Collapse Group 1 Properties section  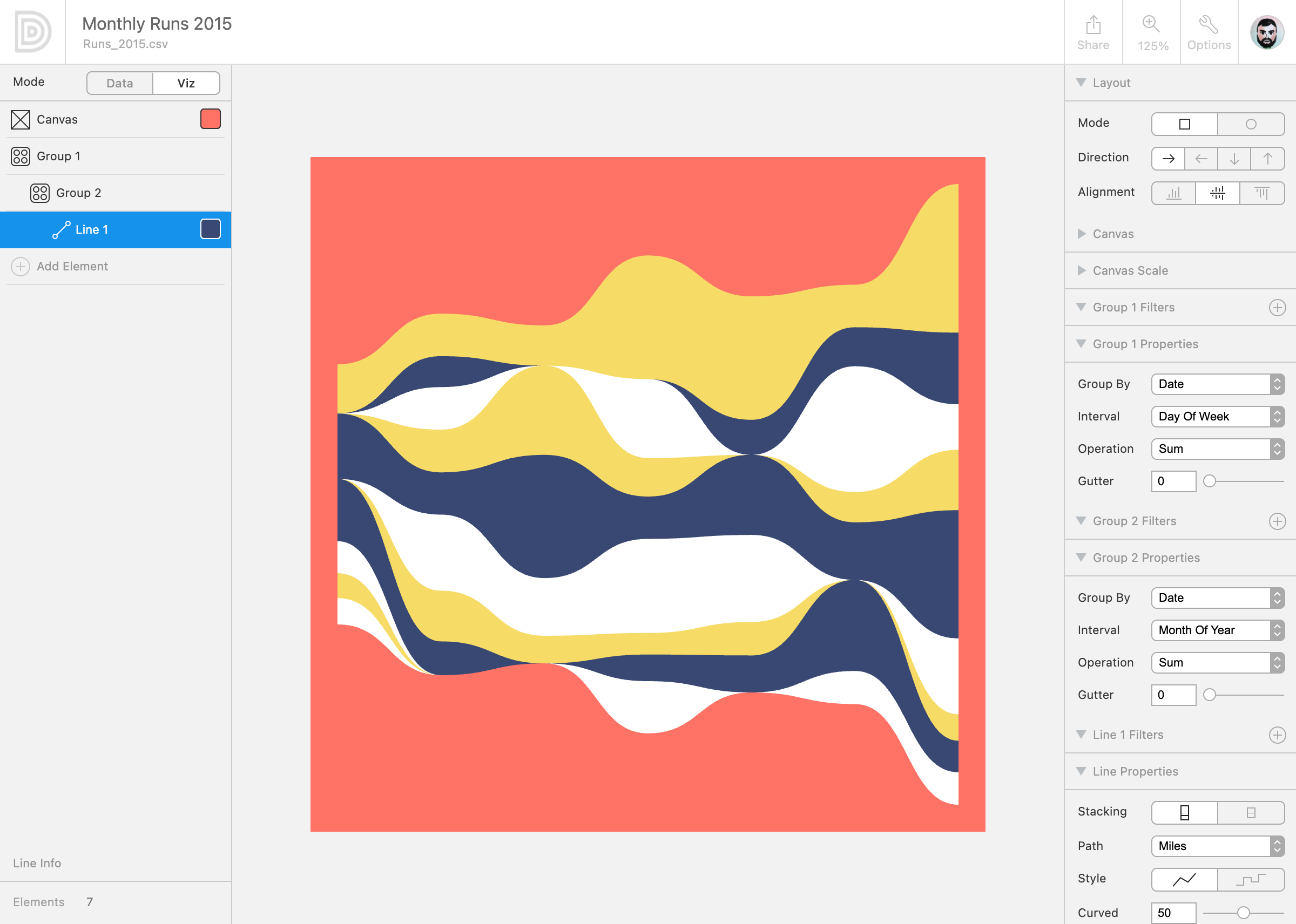(1082, 344)
